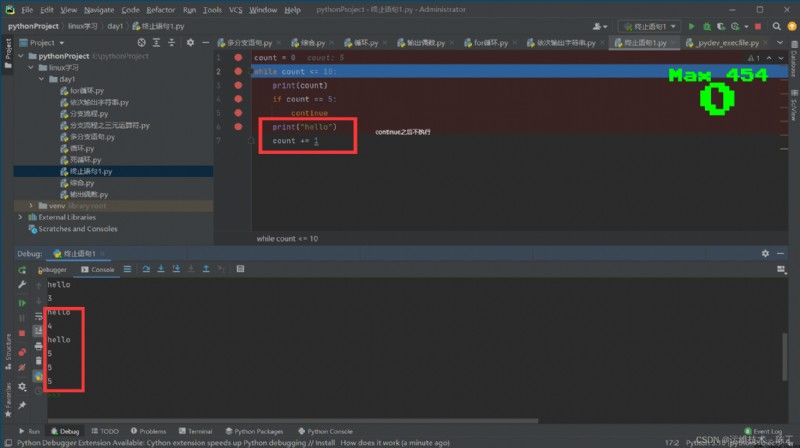
Task: Switch to Debugger tab in Debug panel
Action: click(52, 269)
